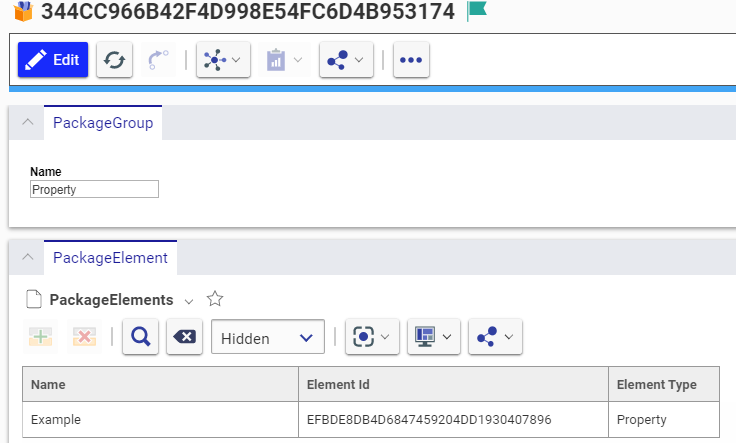
Task: Collapse the PackageGroup section
Action: (x=26, y=123)
